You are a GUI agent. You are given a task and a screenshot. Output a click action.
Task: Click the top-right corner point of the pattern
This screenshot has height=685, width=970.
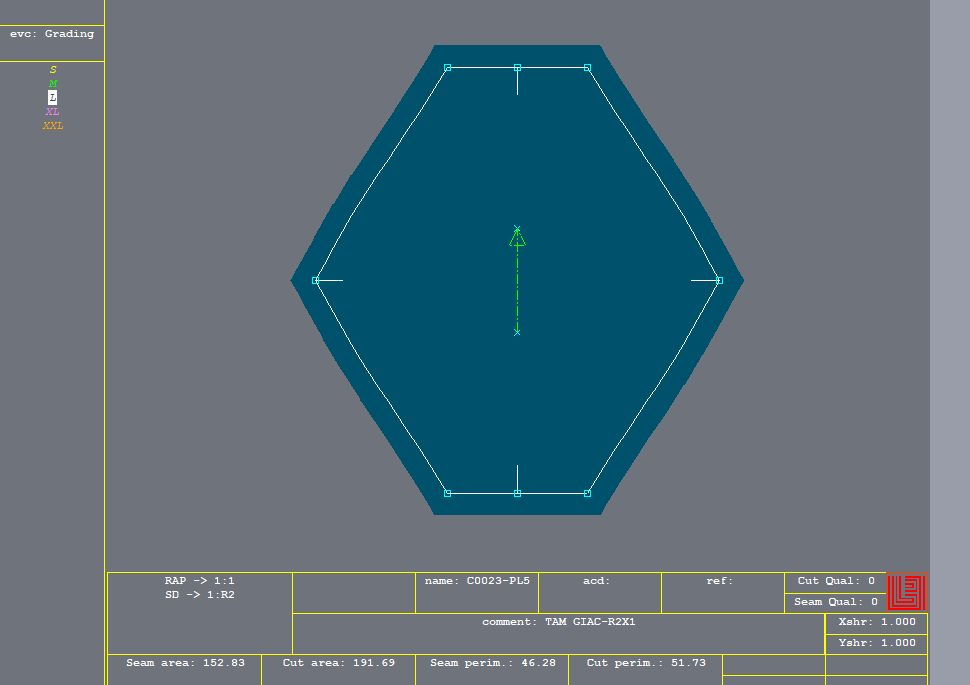pos(588,67)
